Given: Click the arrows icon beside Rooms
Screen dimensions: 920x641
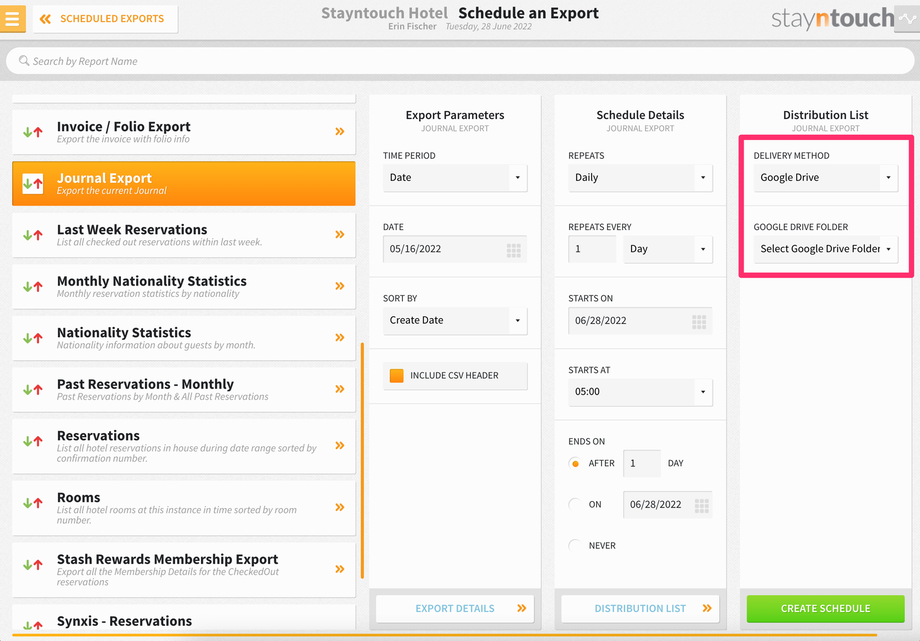Looking at the screenshot, I should coord(33,503).
